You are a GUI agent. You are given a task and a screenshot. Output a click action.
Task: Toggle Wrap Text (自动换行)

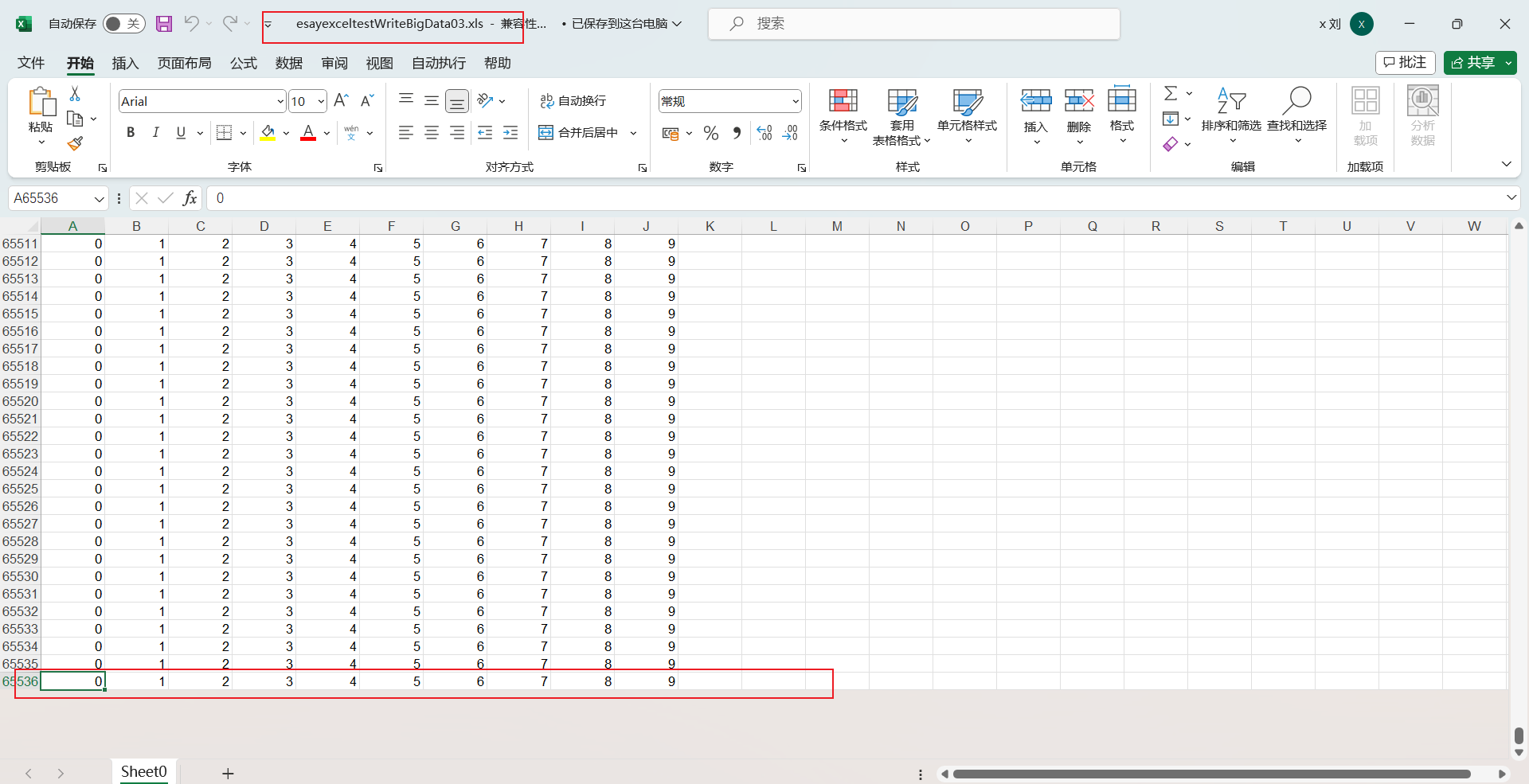coord(573,101)
